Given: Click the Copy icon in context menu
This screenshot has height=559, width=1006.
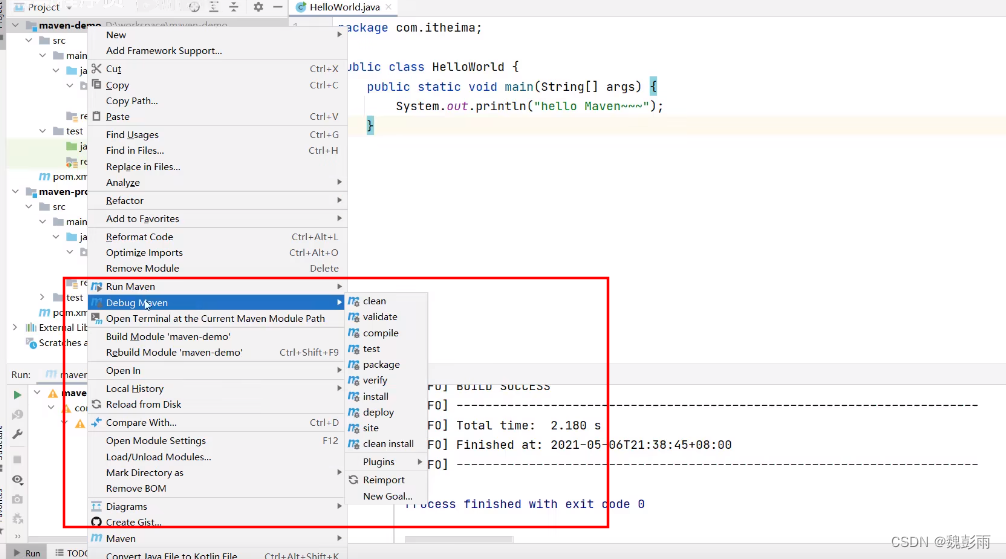Looking at the screenshot, I should click(96, 84).
